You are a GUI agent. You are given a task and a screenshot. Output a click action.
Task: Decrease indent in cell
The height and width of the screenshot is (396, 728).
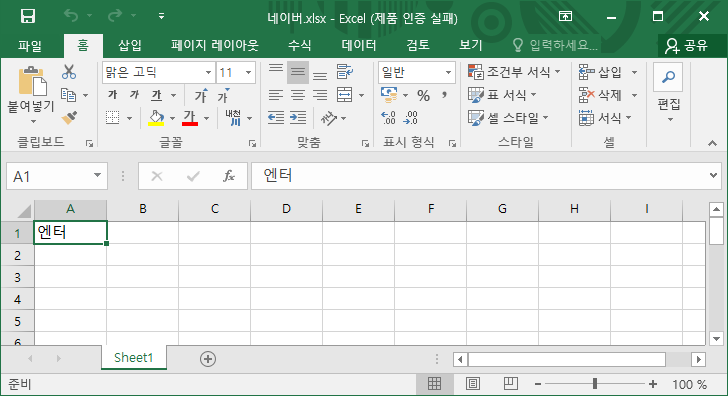pyautogui.click(x=276, y=118)
